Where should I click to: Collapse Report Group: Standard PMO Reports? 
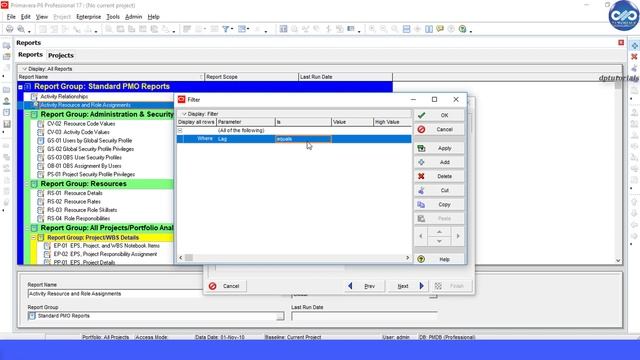tap(20, 87)
